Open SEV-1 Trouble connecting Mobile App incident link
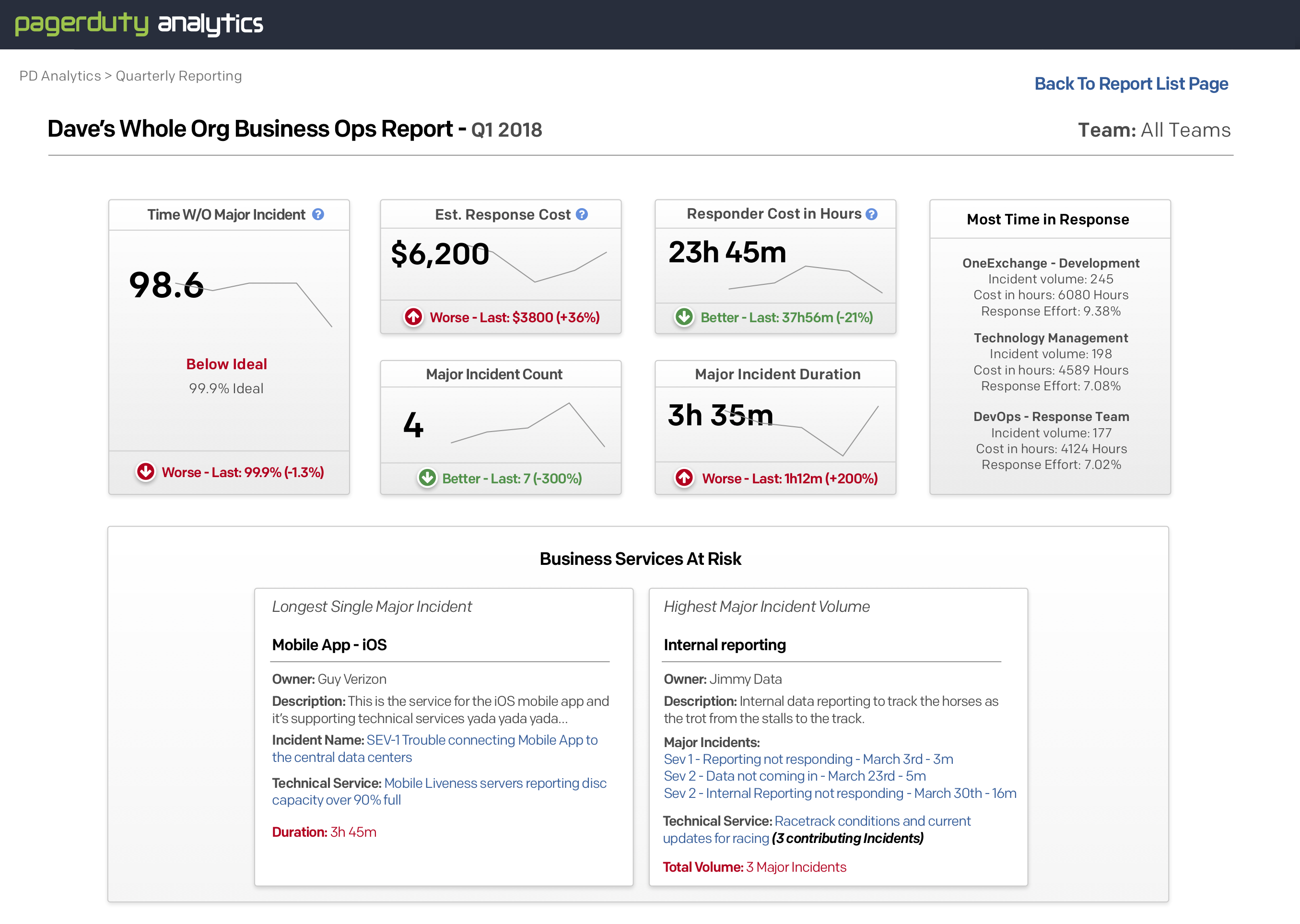 point(481,740)
